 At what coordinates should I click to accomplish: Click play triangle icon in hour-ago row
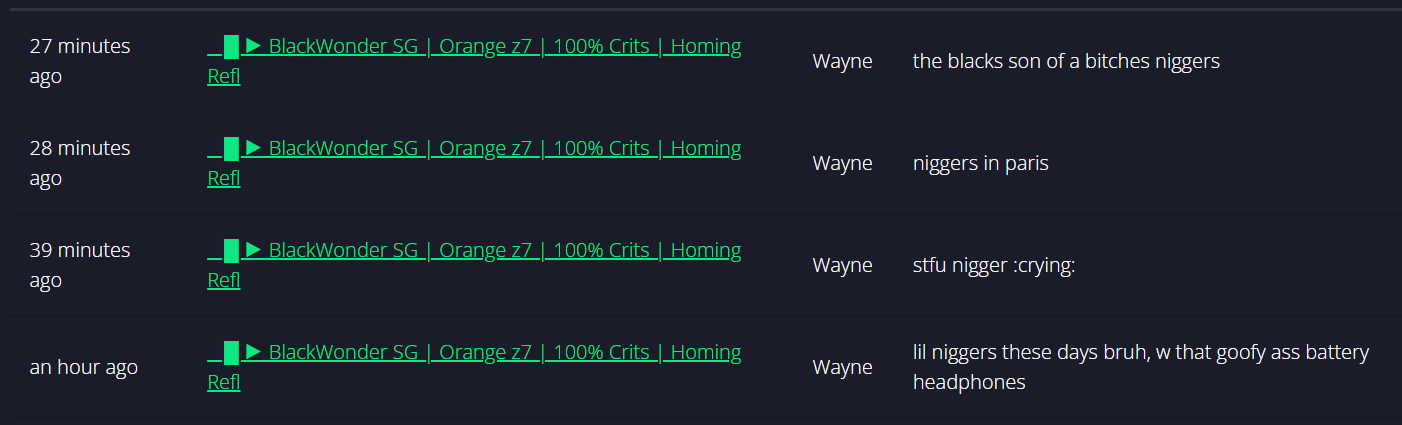(254, 352)
